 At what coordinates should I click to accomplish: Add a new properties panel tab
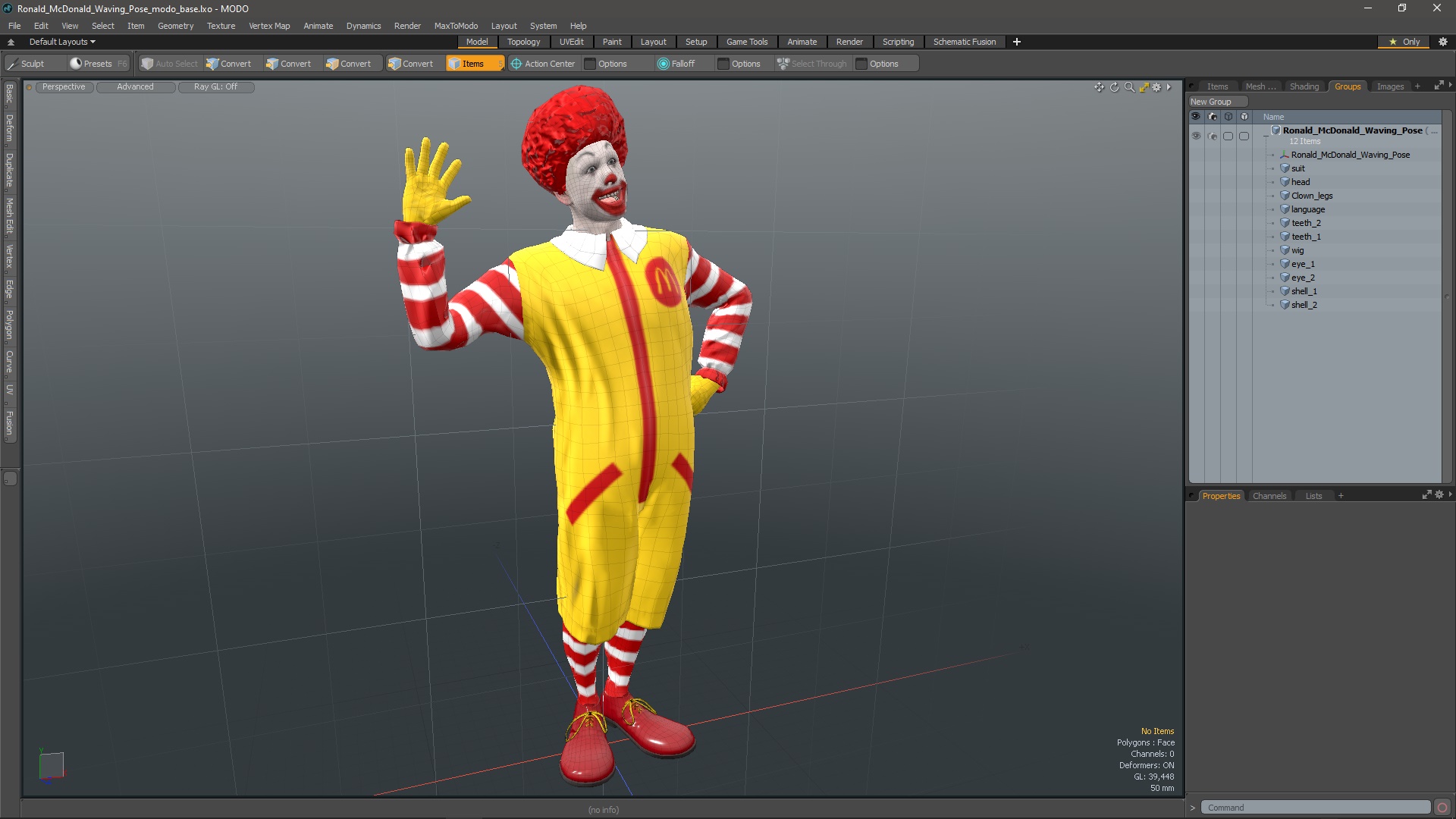(1341, 496)
